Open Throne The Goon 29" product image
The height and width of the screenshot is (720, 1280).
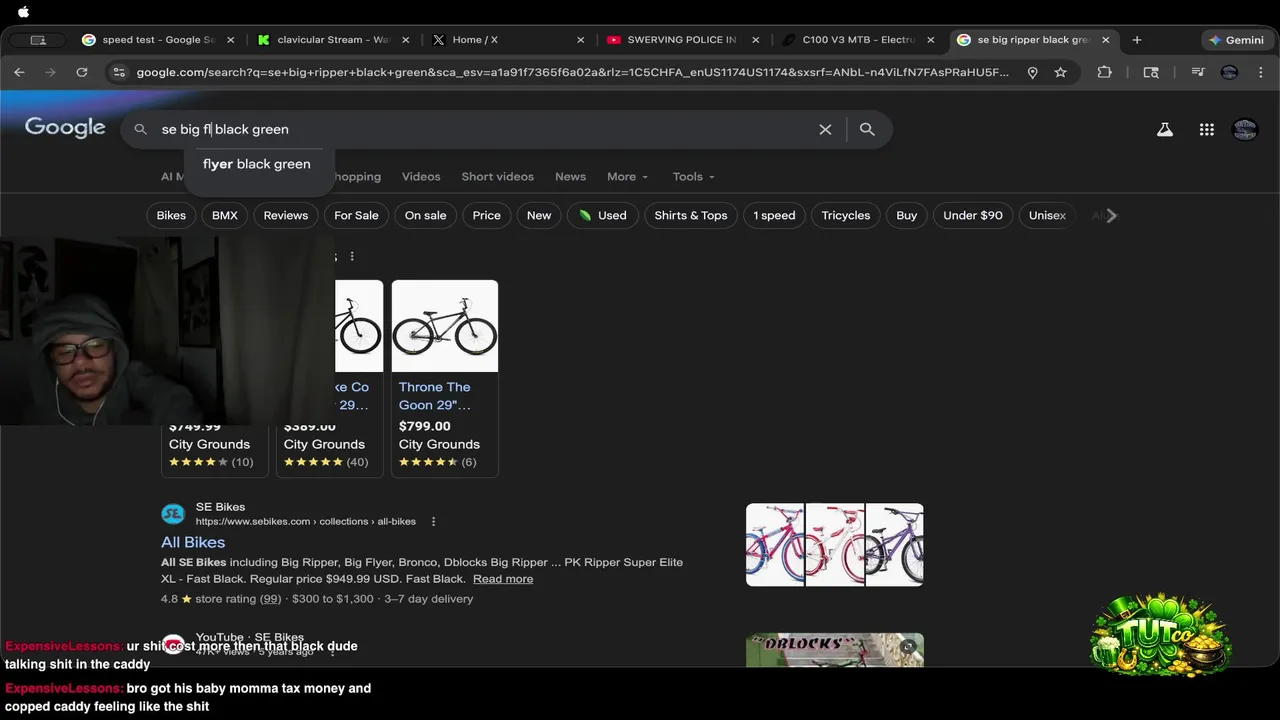pos(445,326)
